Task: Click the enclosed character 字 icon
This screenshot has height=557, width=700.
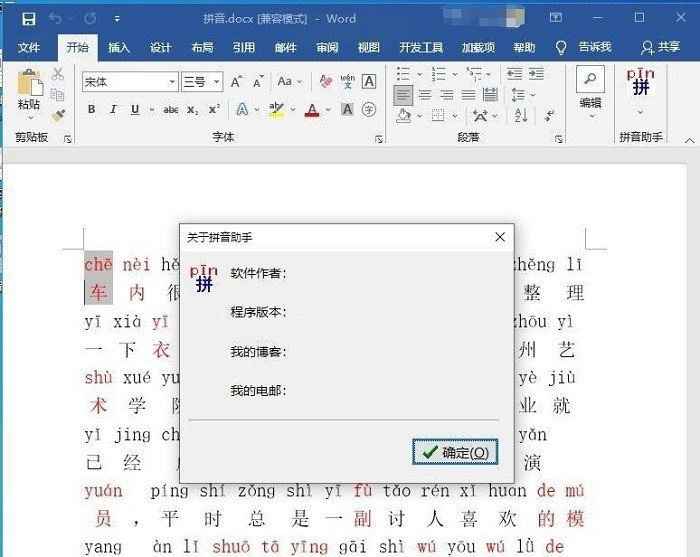Action: 369,109
